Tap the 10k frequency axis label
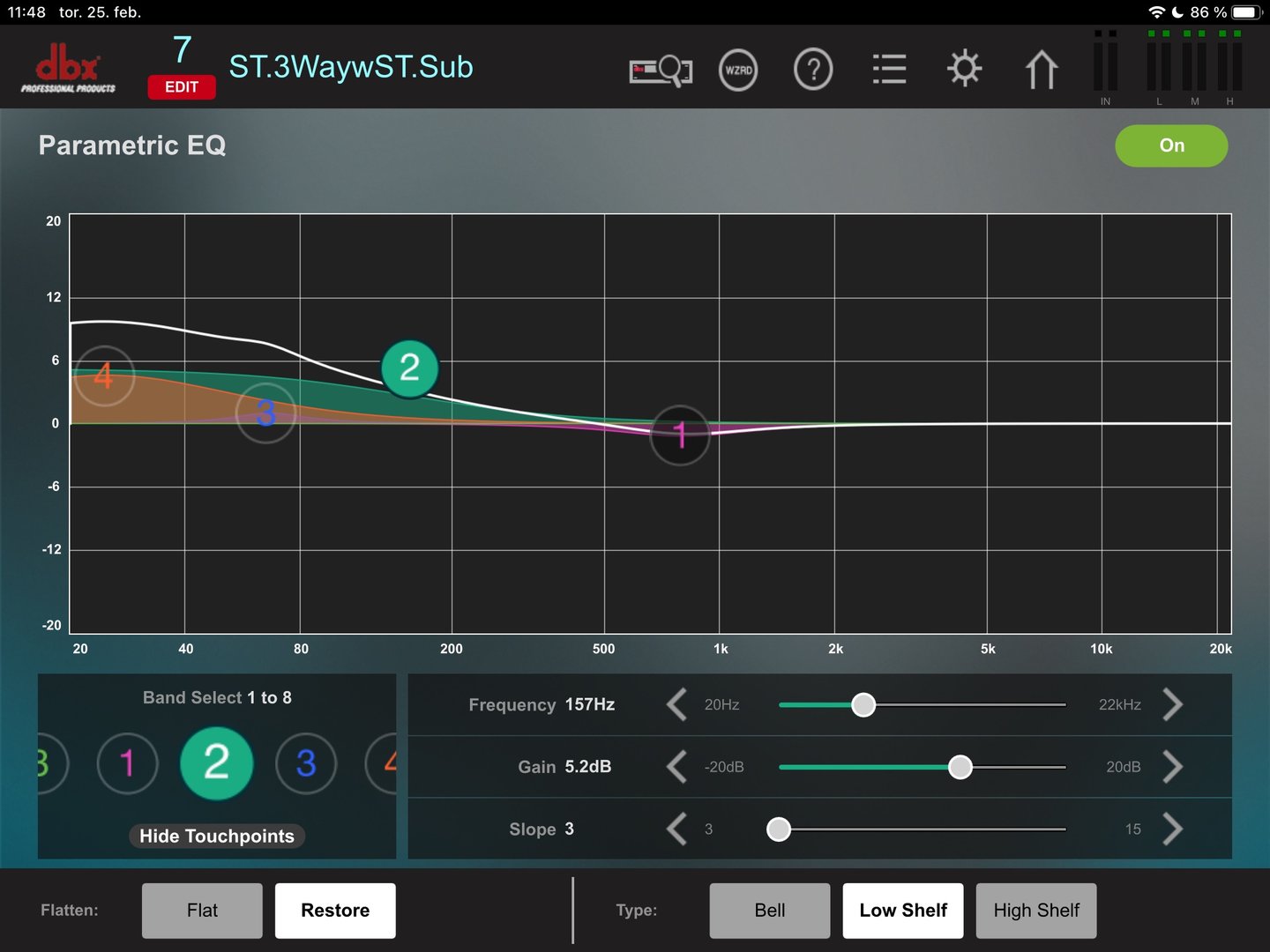This screenshot has height=952, width=1270. coord(1102,649)
